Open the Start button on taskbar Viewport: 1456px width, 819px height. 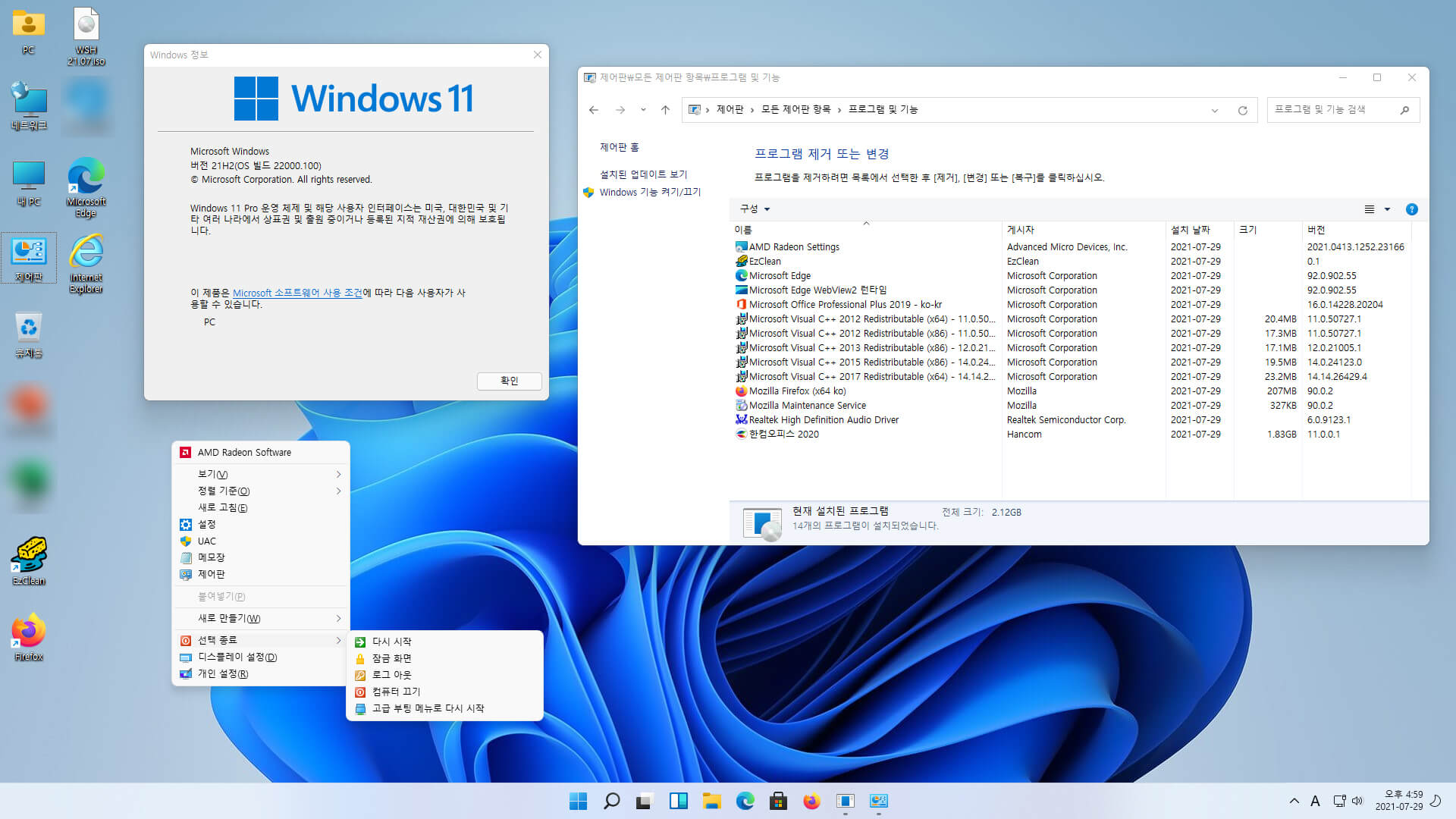pos(578,801)
